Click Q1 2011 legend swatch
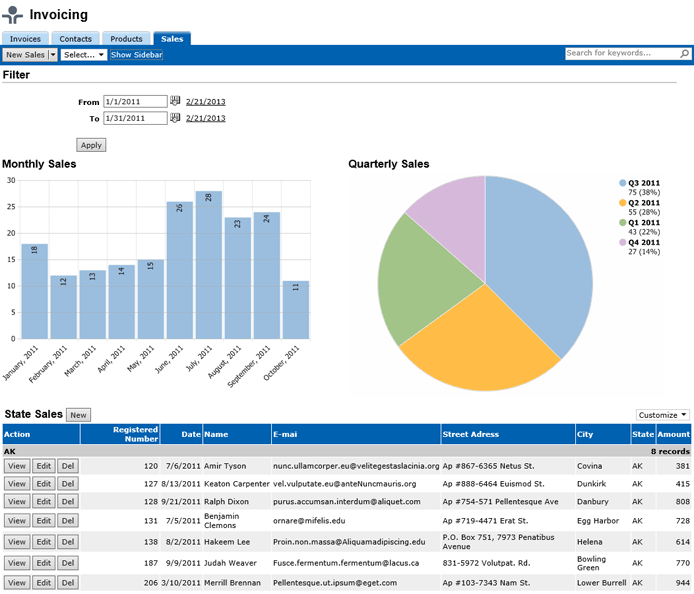This screenshot has width=694, height=594. (x=622, y=222)
